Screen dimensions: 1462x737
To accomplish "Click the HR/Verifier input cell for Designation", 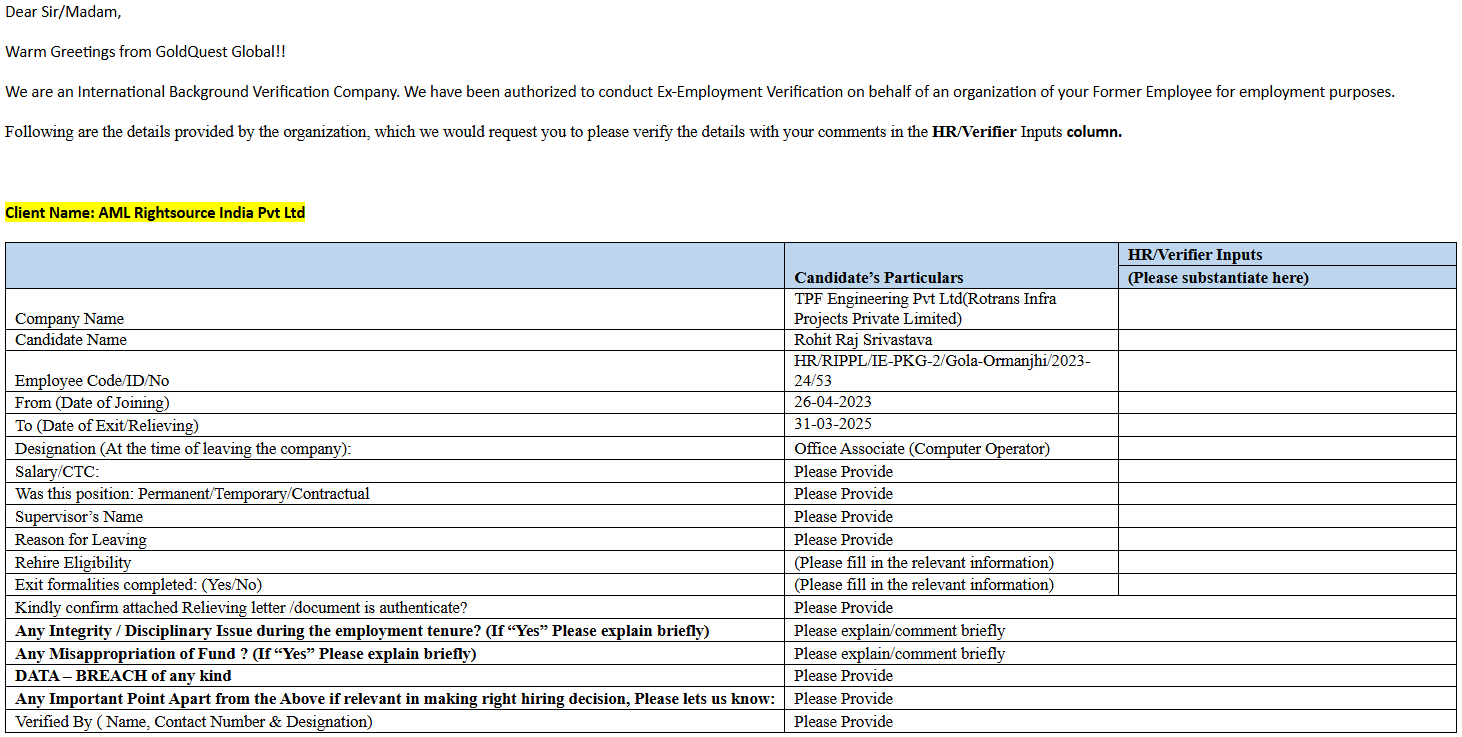I will click(x=1287, y=448).
